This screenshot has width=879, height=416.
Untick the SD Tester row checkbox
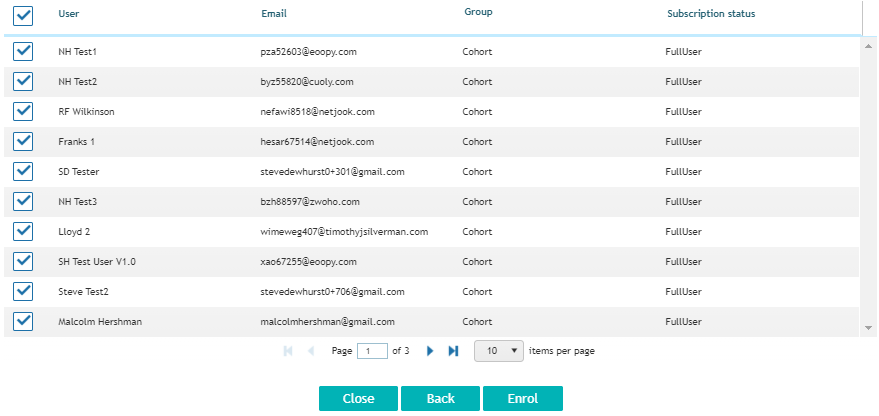point(23,172)
